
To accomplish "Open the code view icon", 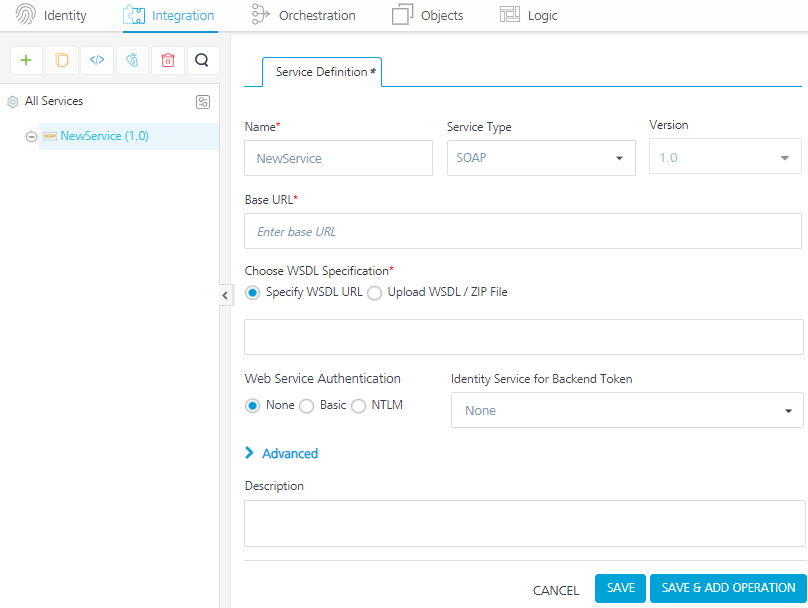I will click(96, 60).
